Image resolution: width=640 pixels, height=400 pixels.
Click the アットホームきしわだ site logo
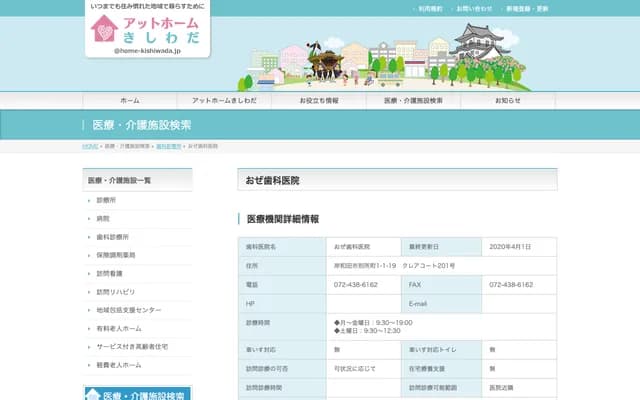point(148,31)
